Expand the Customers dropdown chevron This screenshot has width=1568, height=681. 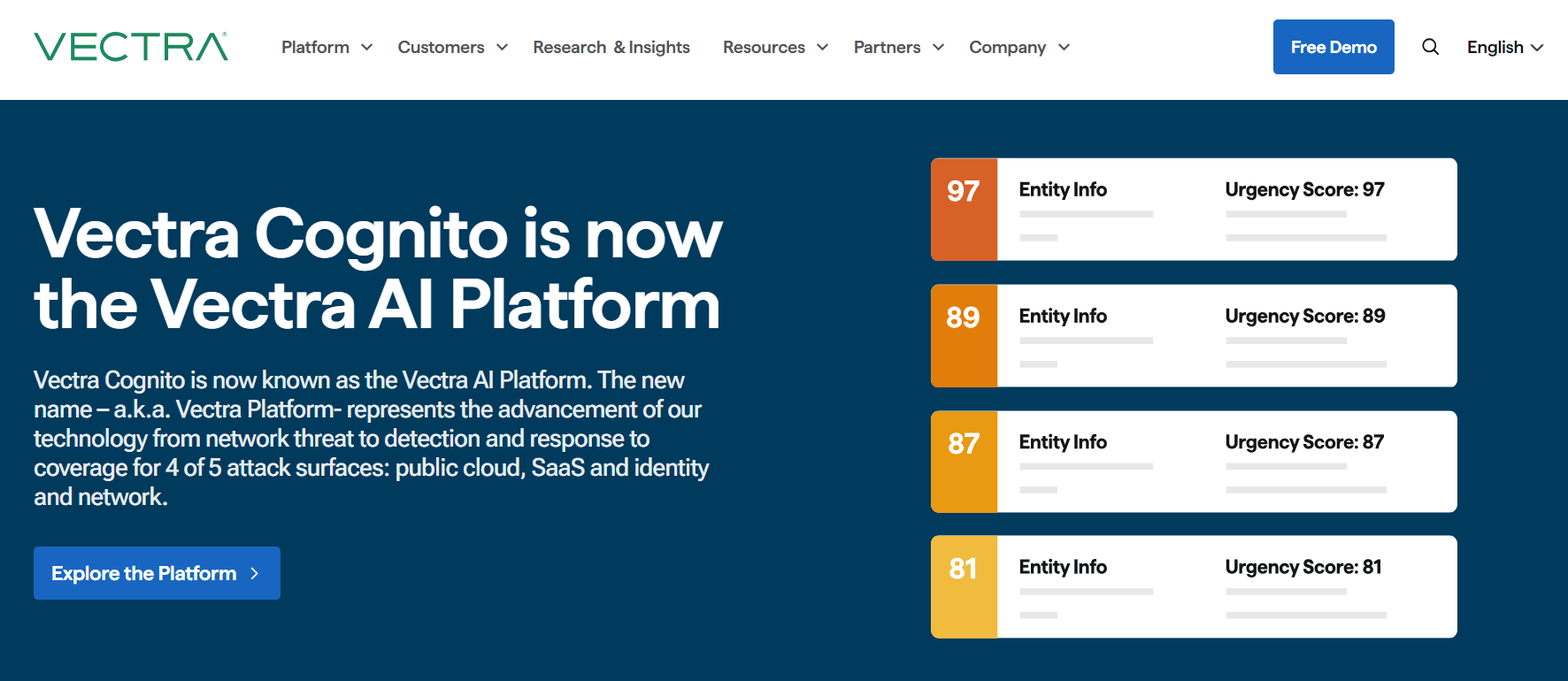(502, 48)
